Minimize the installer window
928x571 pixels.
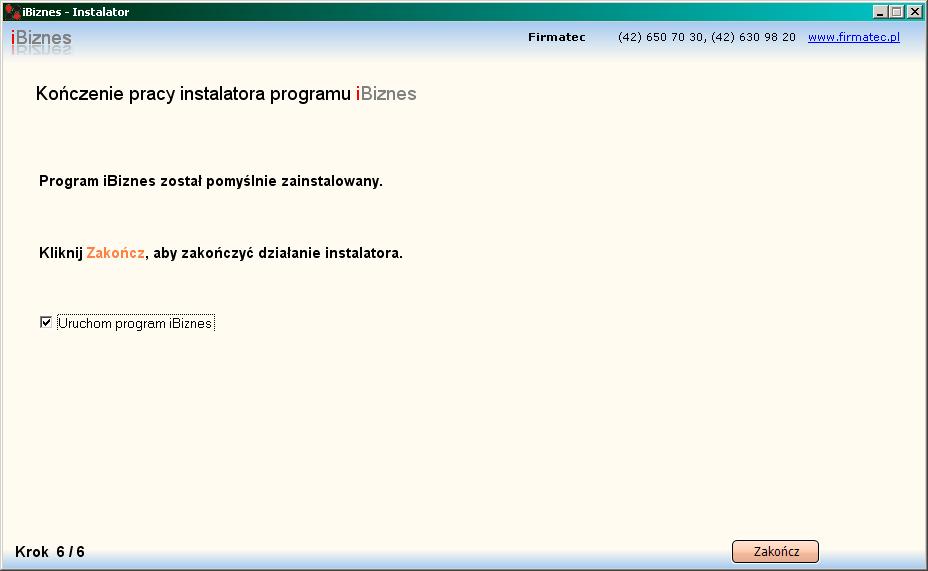point(880,12)
